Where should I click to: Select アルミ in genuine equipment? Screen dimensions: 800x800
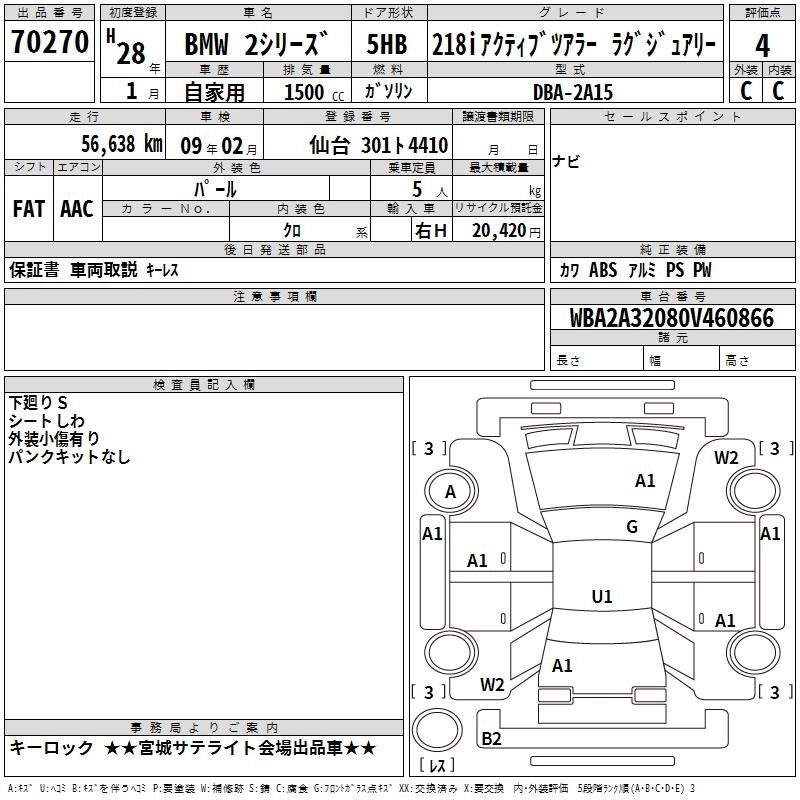[x=642, y=270]
